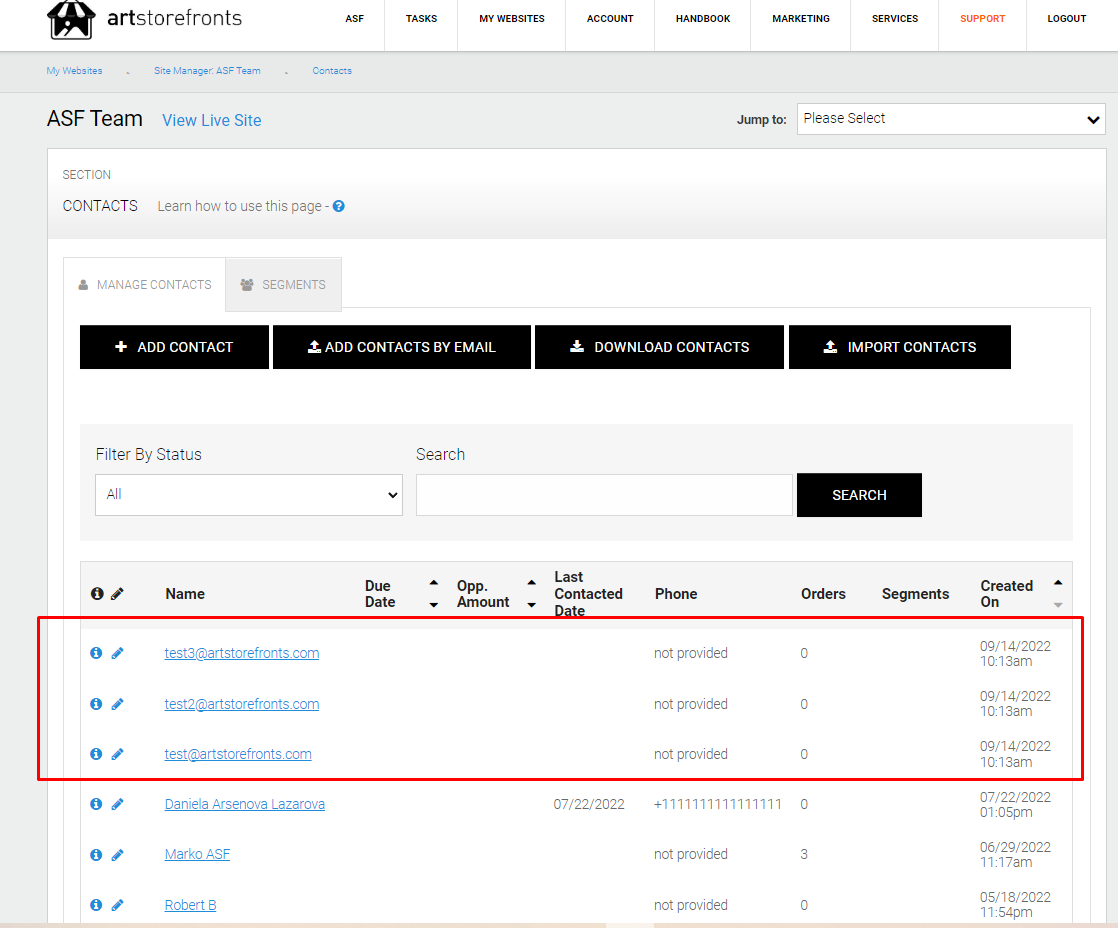The width and height of the screenshot is (1118, 928).
Task: Open contact Marko ASF
Action: point(198,854)
